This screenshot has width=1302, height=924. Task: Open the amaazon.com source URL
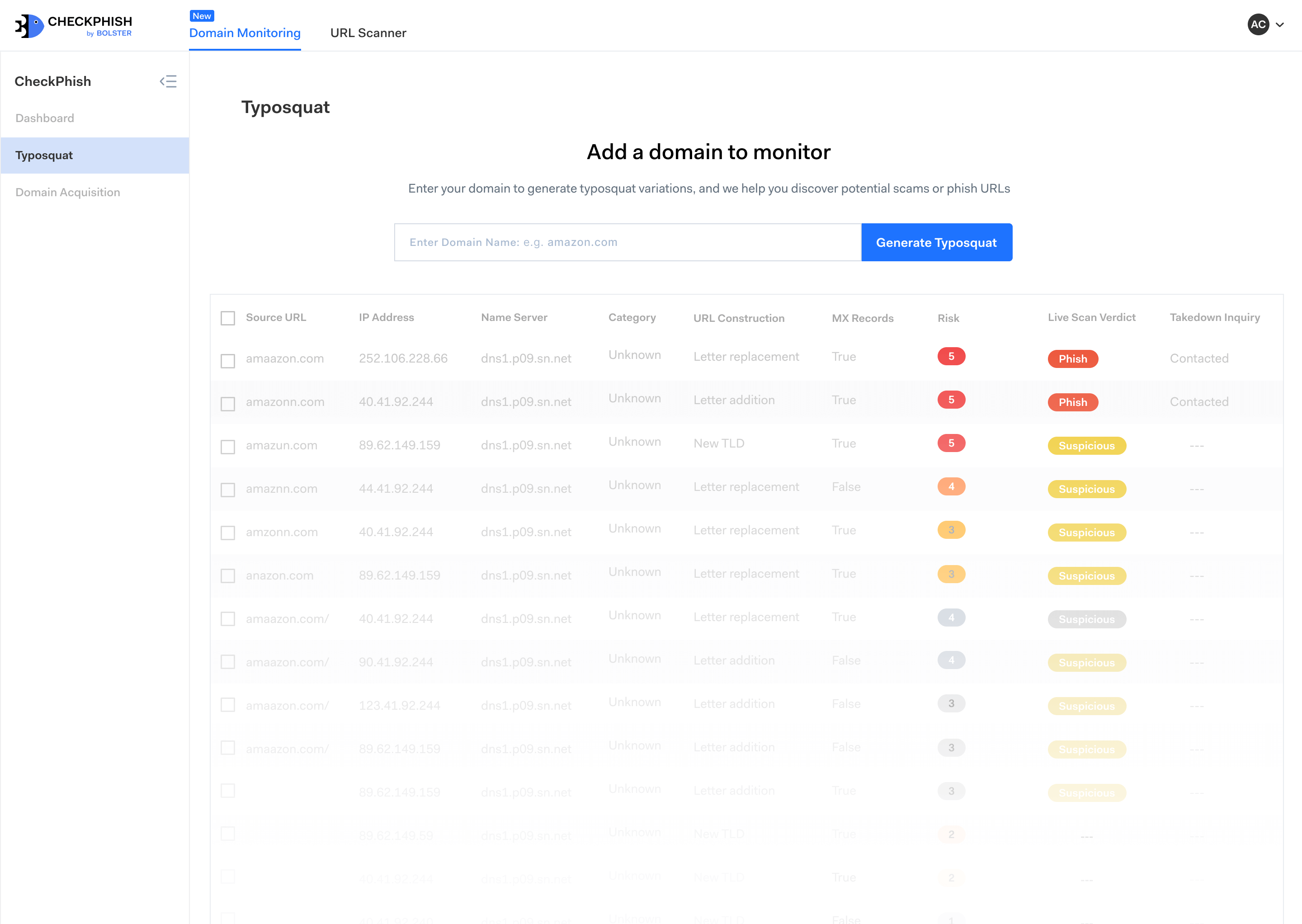click(284, 358)
